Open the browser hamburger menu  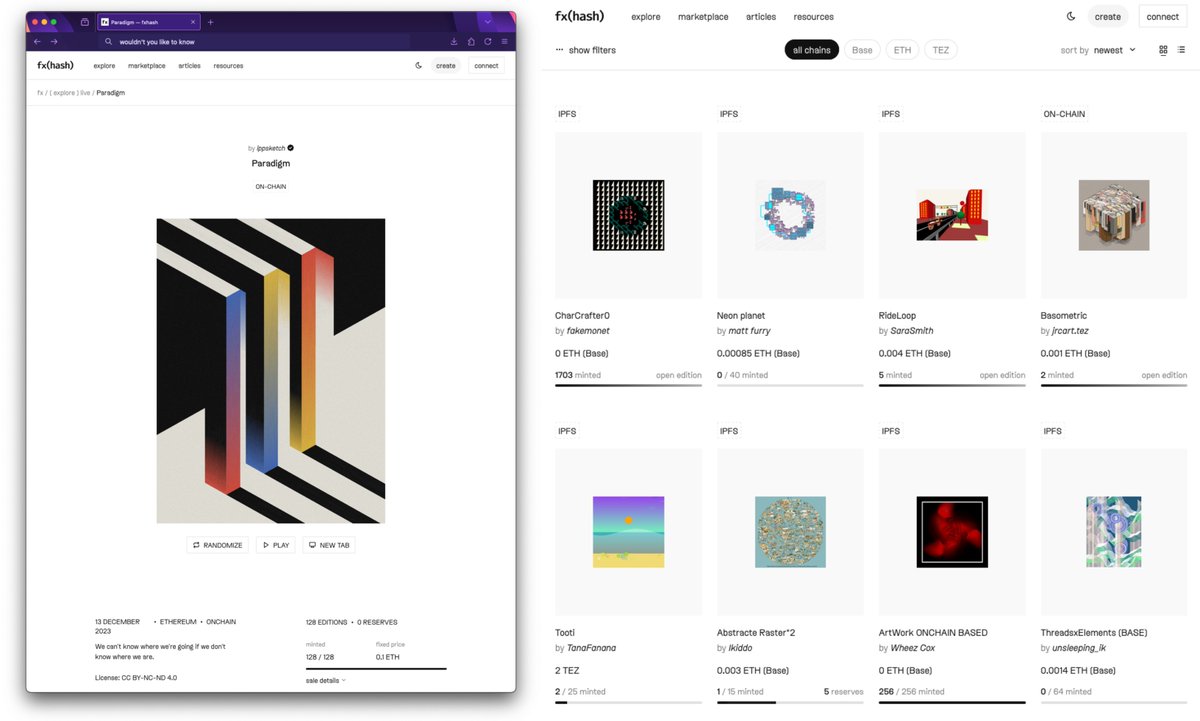coord(504,42)
